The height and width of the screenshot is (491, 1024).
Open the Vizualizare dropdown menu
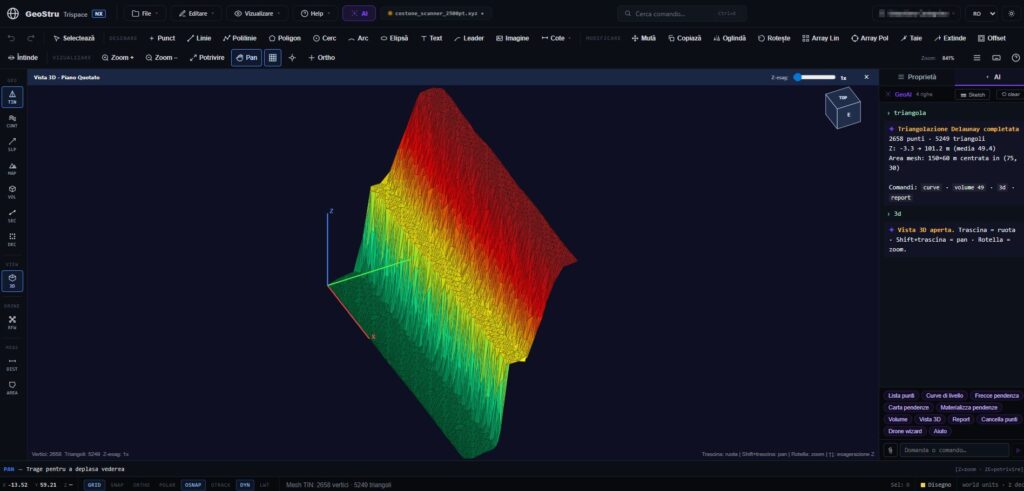click(x=257, y=14)
